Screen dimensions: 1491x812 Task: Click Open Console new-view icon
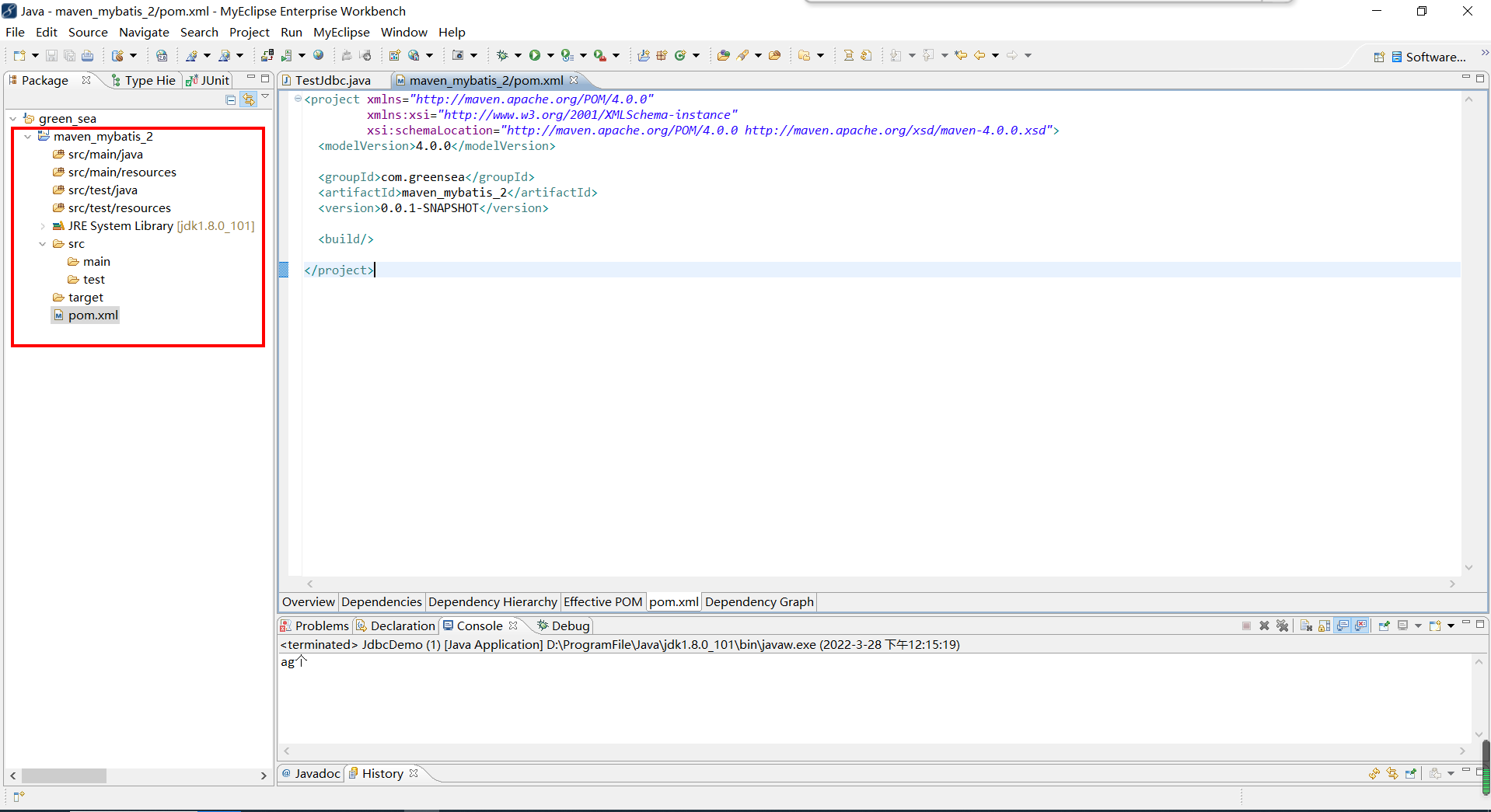[x=1435, y=626]
